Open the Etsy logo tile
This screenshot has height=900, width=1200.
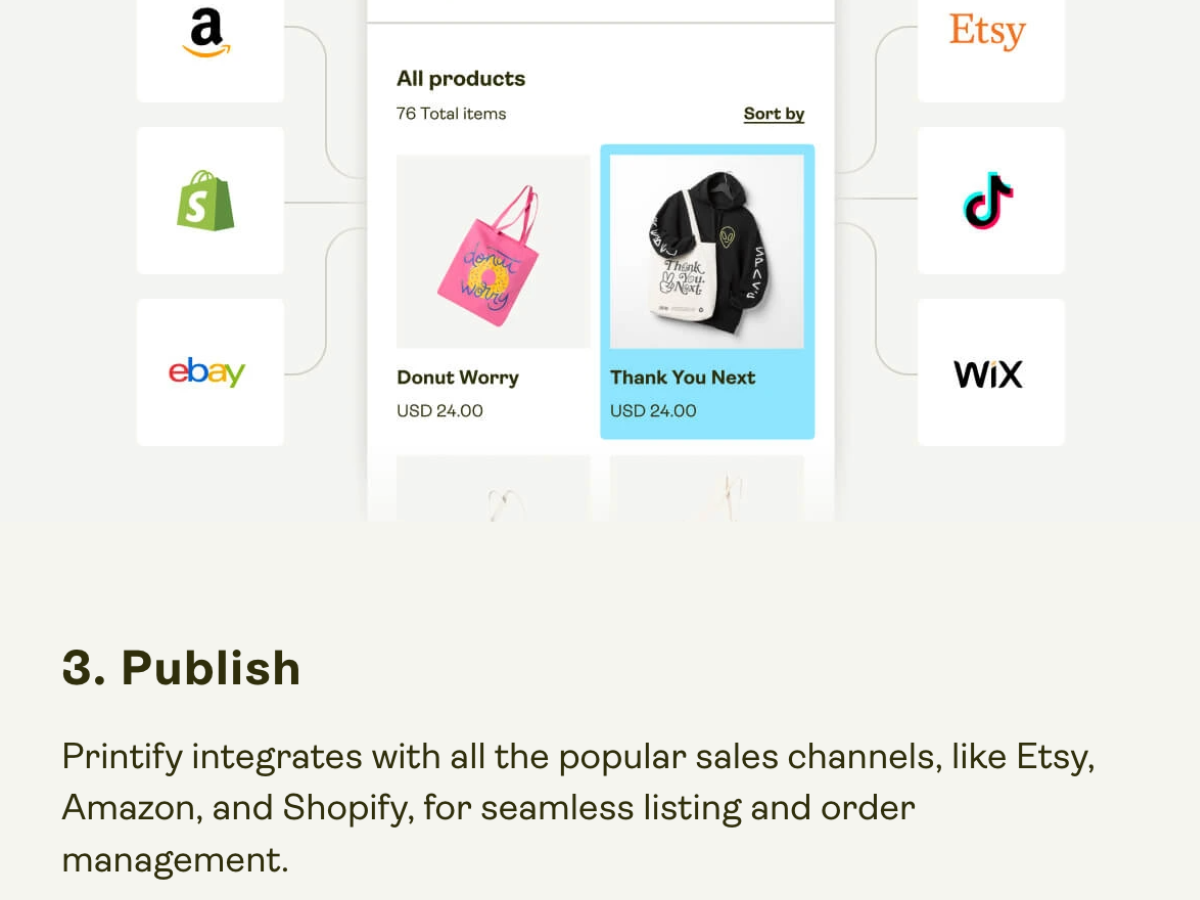coord(991,40)
